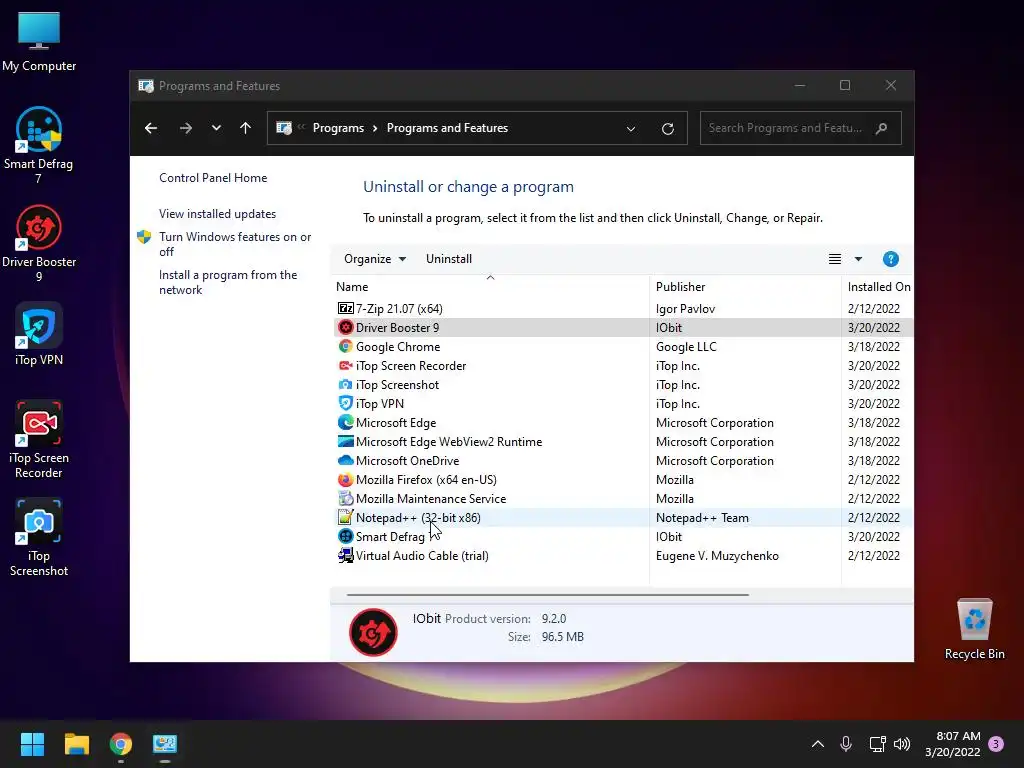Select the Mozilla Firefox program icon
1024x768 pixels.
coord(345,479)
